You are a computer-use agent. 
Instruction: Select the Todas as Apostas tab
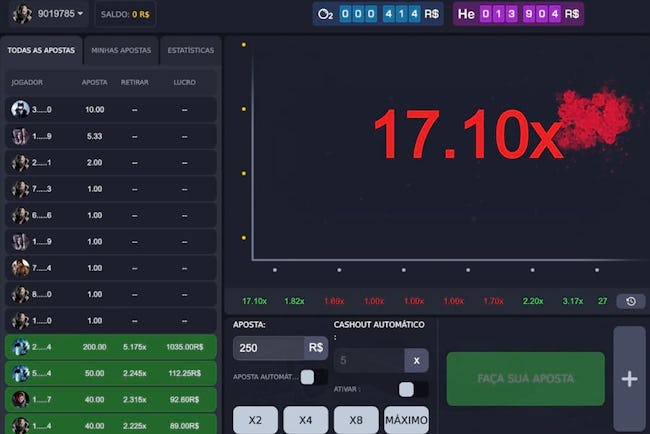click(41, 50)
